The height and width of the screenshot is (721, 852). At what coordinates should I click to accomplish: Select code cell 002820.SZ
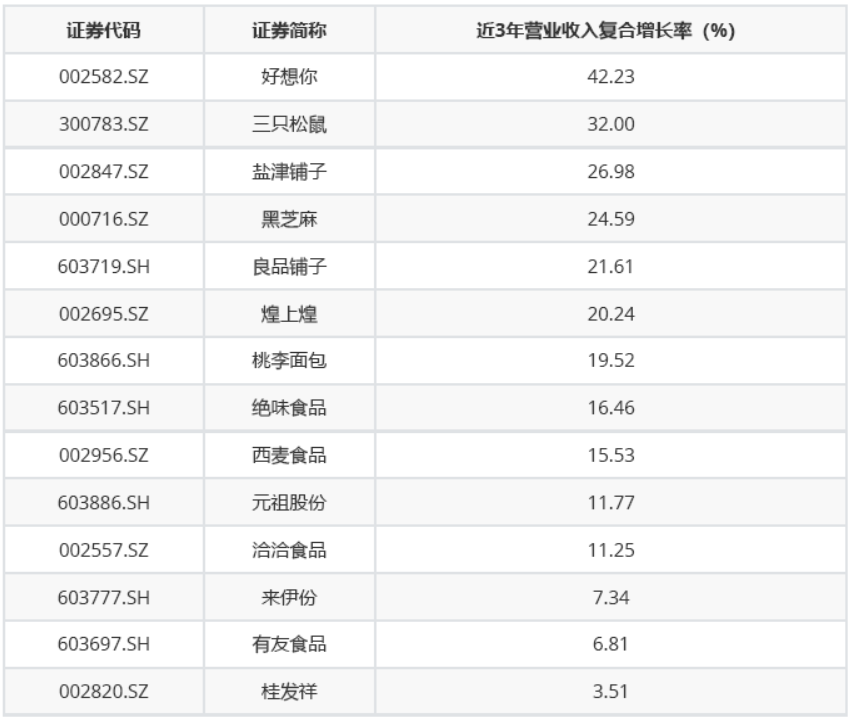coord(104,692)
